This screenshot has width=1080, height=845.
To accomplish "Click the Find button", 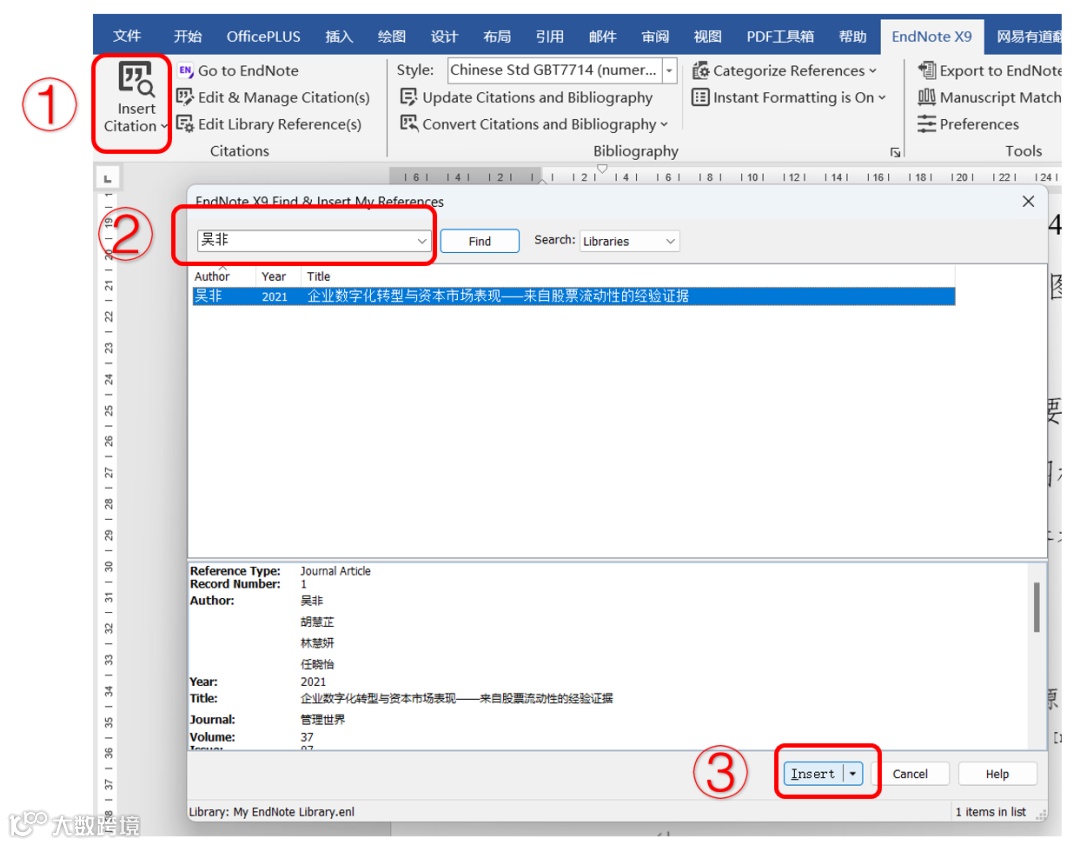I will 479,241.
